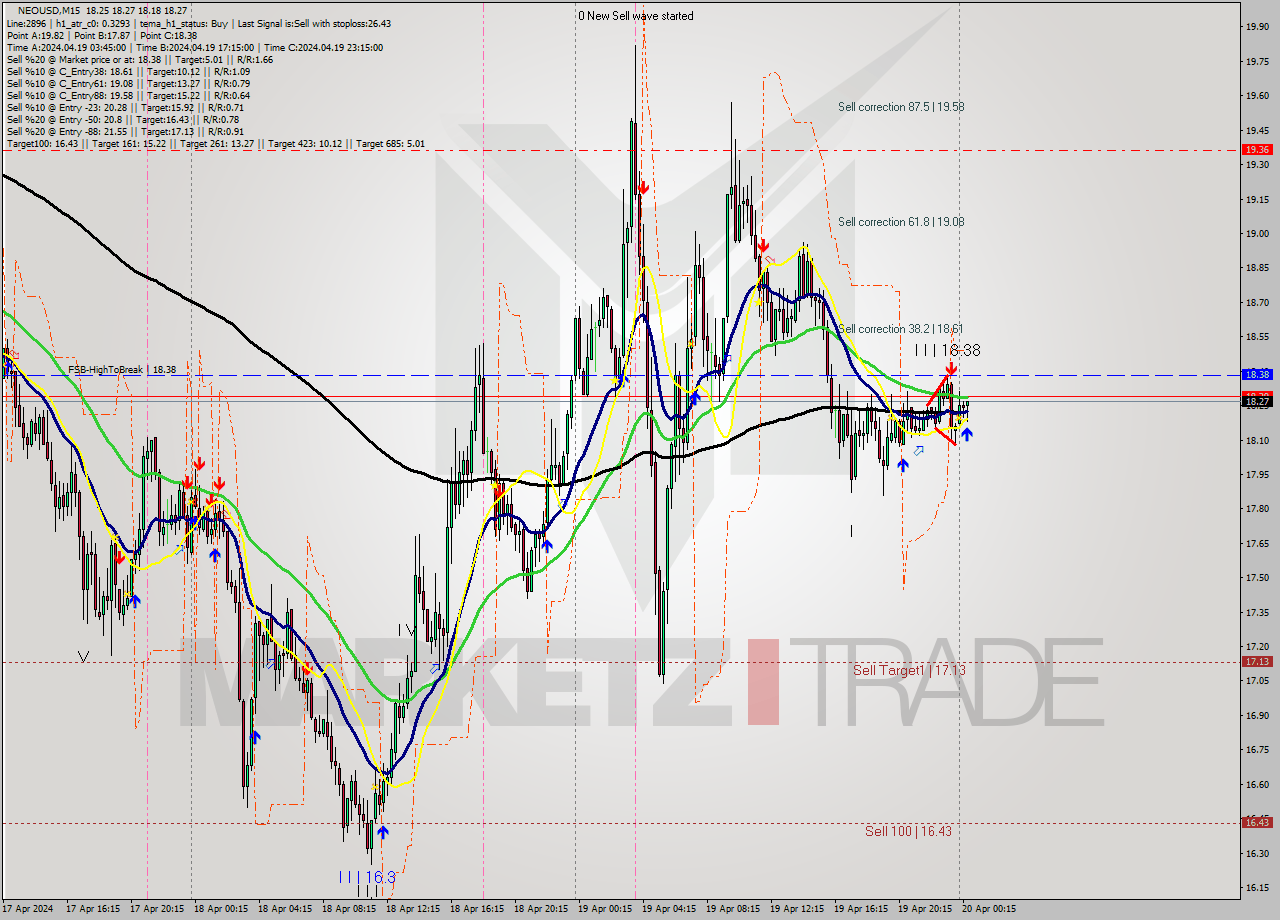Click the '18 Apr 08:15' time label
The width and height of the screenshot is (1280, 920).
349,909
